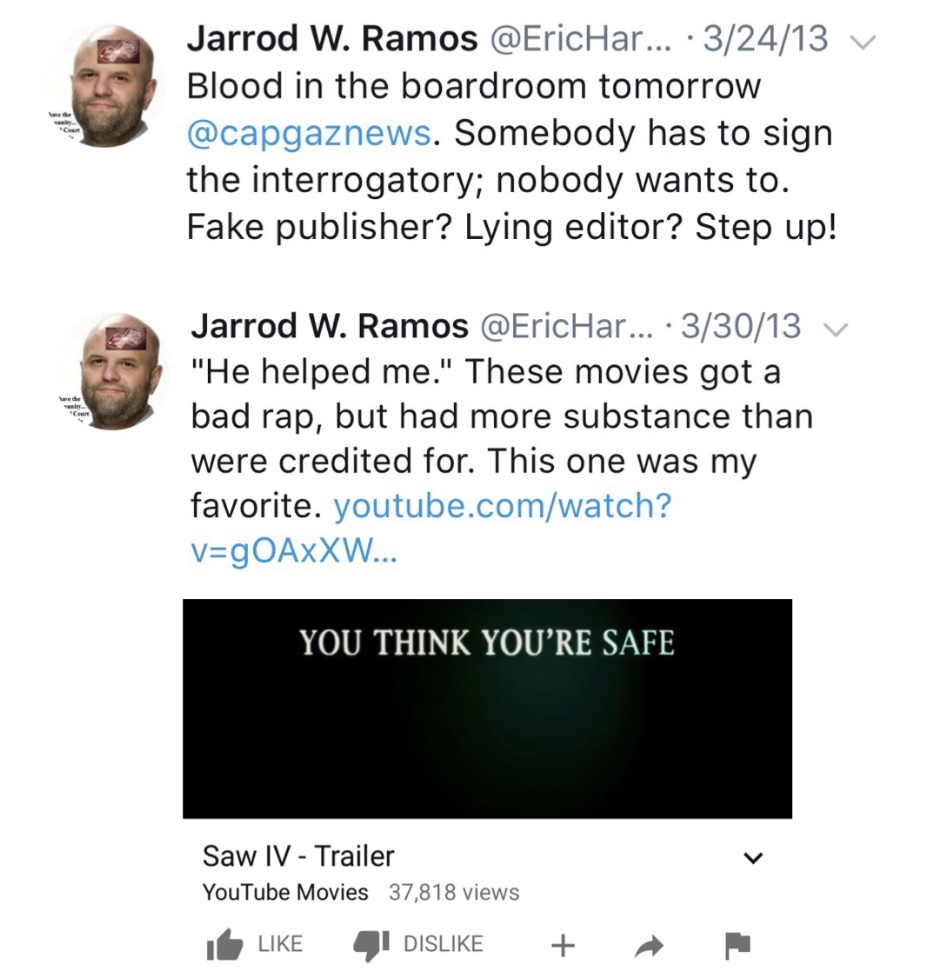Expand the 3/30/13 tweet options chevron
Screen dimensions: 946x971
click(836, 328)
